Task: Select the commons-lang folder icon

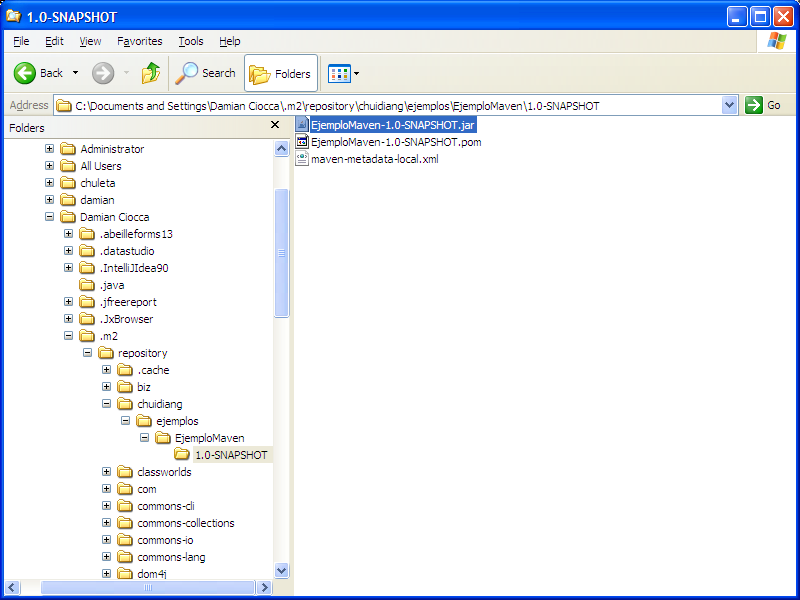Action: pyautogui.click(x=125, y=557)
